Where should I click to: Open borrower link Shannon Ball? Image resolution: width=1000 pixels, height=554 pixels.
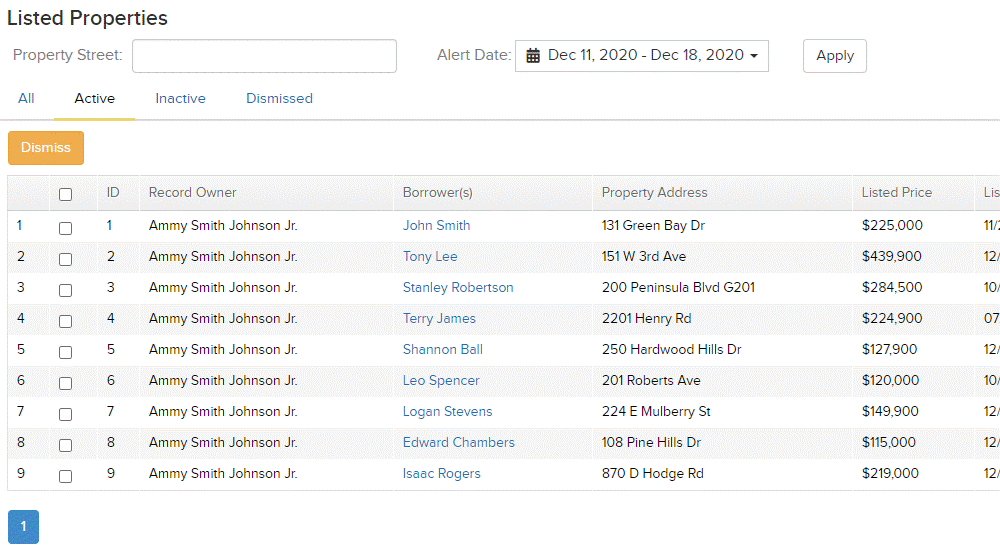[443, 349]
